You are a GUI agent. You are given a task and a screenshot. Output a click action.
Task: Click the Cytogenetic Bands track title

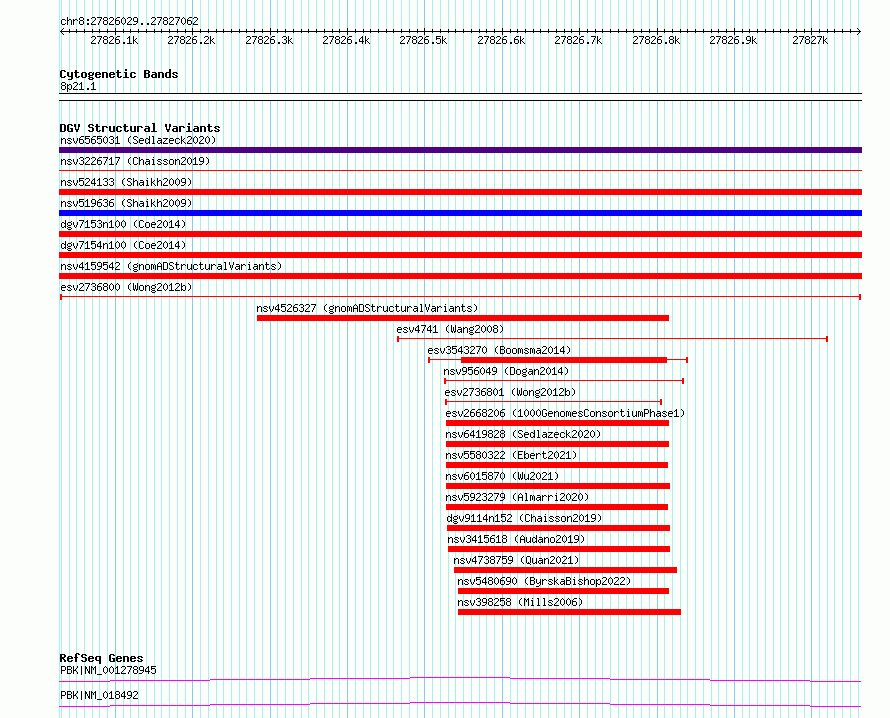(119, 74)
